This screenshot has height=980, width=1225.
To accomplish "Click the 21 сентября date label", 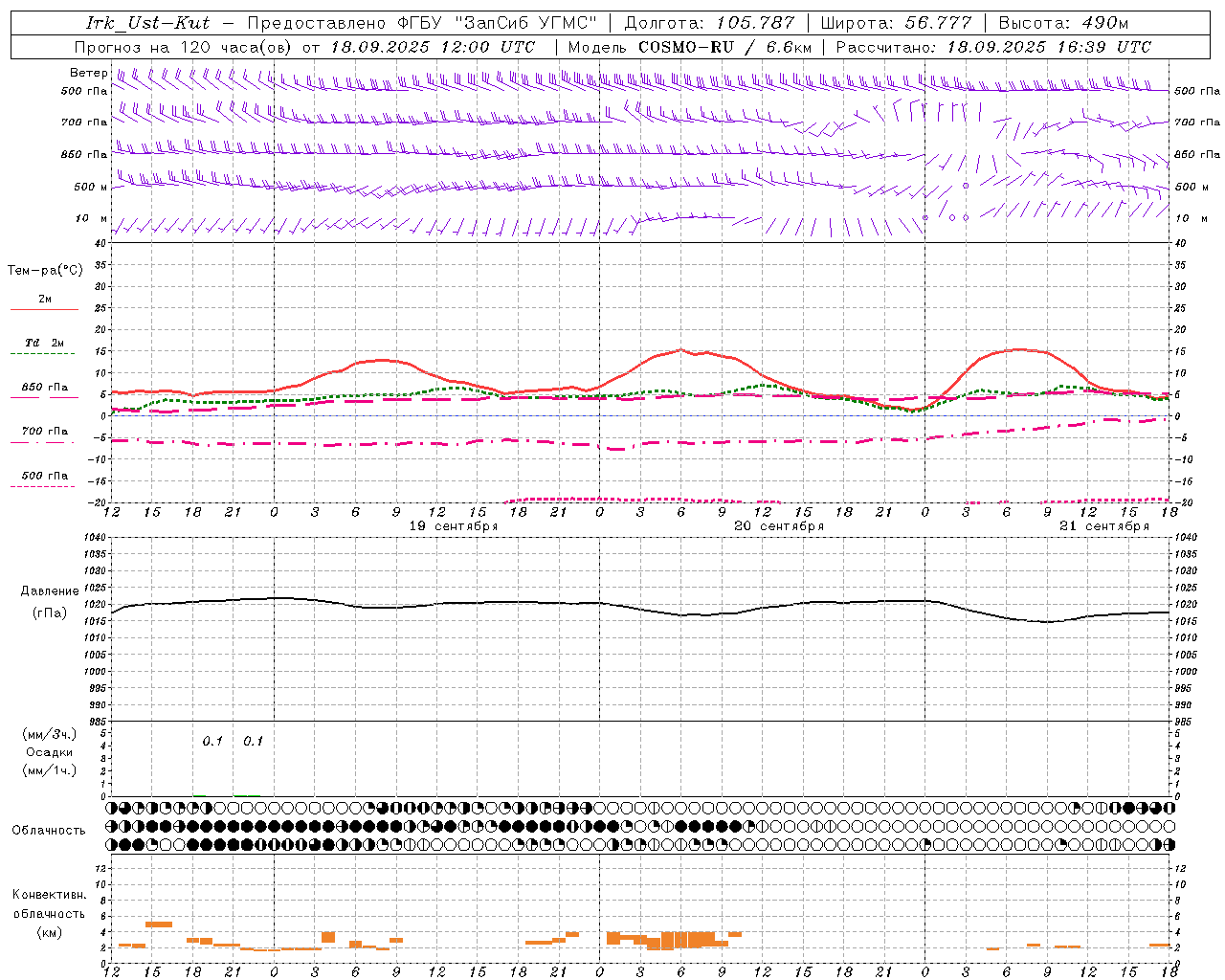I will tap(1104, 526).
